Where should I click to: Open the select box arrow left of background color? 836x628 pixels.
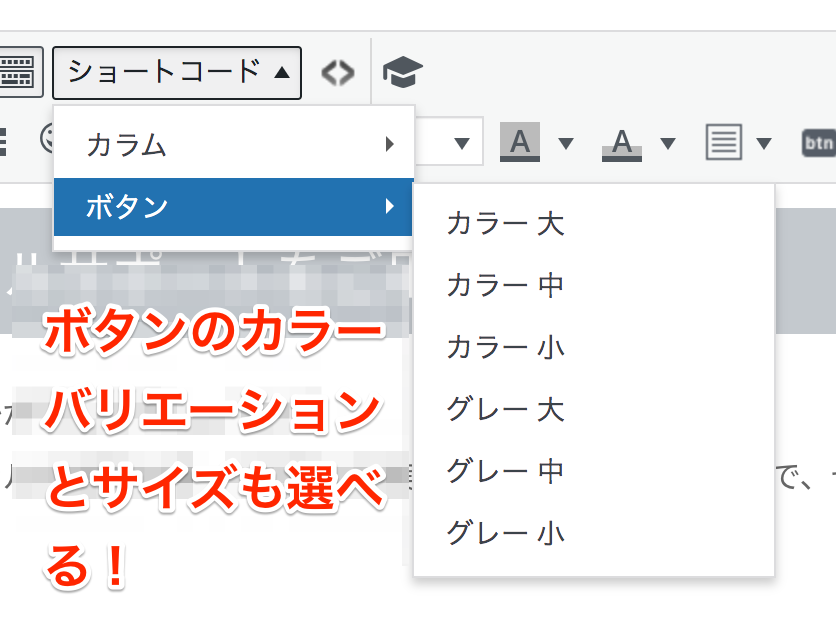[x=461, y=143]
